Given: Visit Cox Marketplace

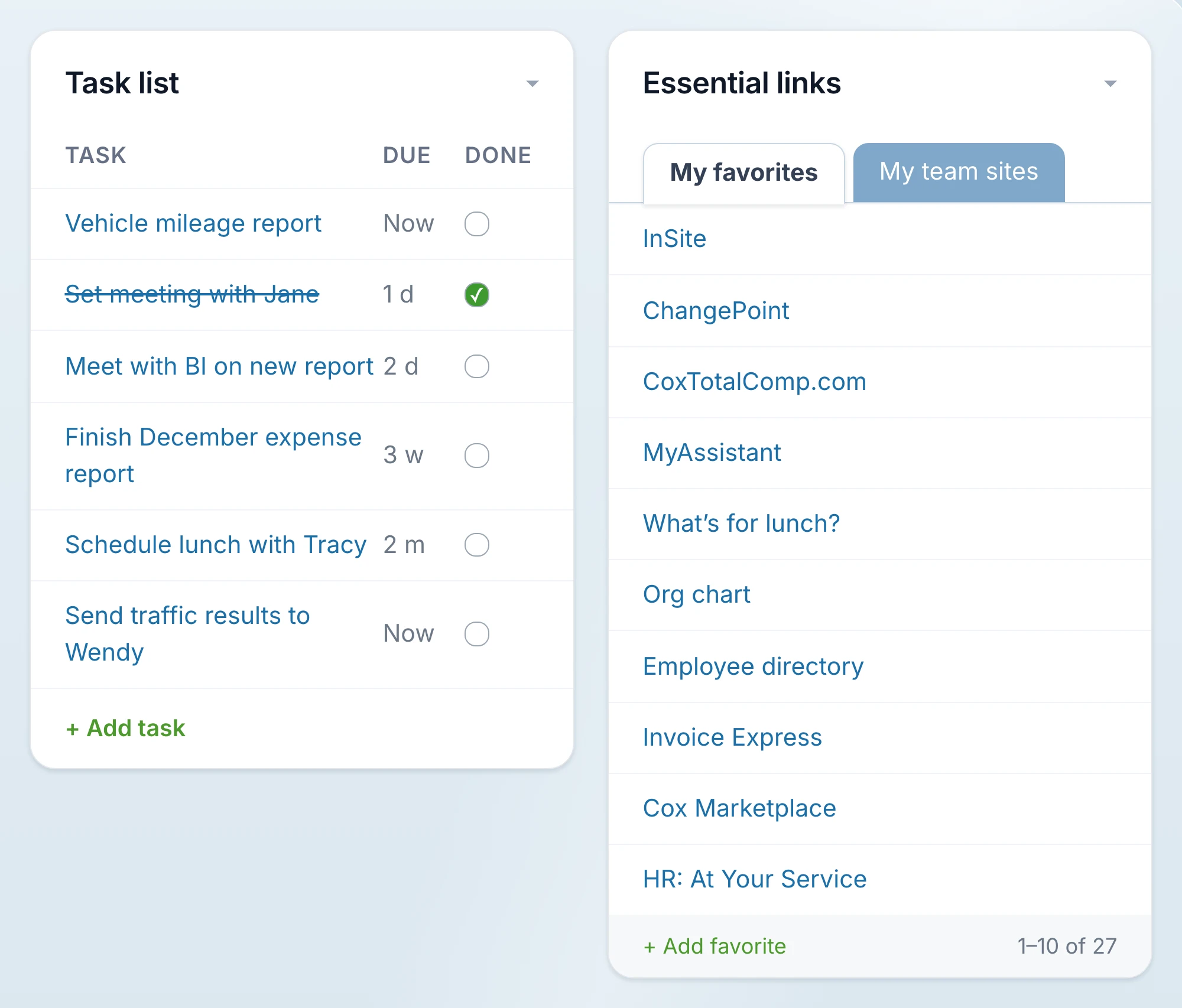Looking at the screenshot, I should click(739, 808).
